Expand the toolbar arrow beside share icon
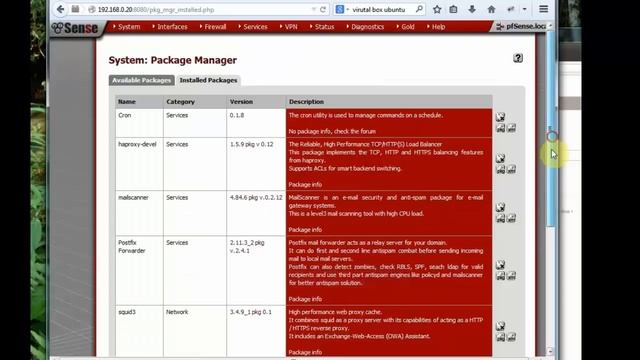640x360 pixels. [x=524, y=9]
